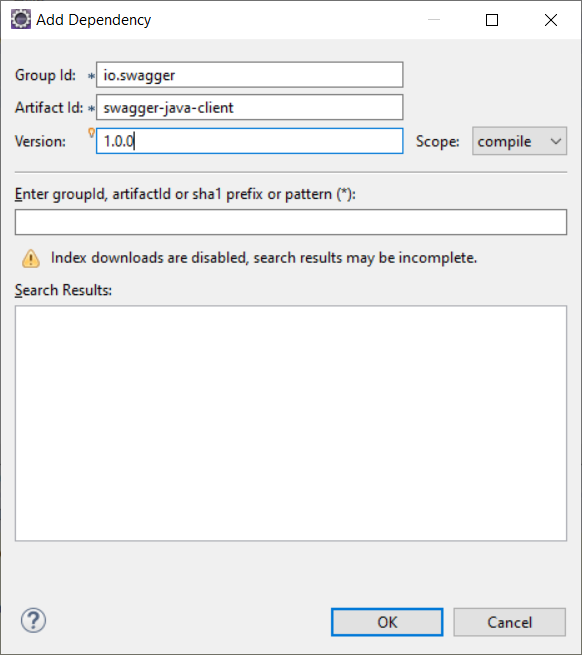582x655 pixels.
Task: Place cursor in the Version field
Action: (x=249, y=141)
